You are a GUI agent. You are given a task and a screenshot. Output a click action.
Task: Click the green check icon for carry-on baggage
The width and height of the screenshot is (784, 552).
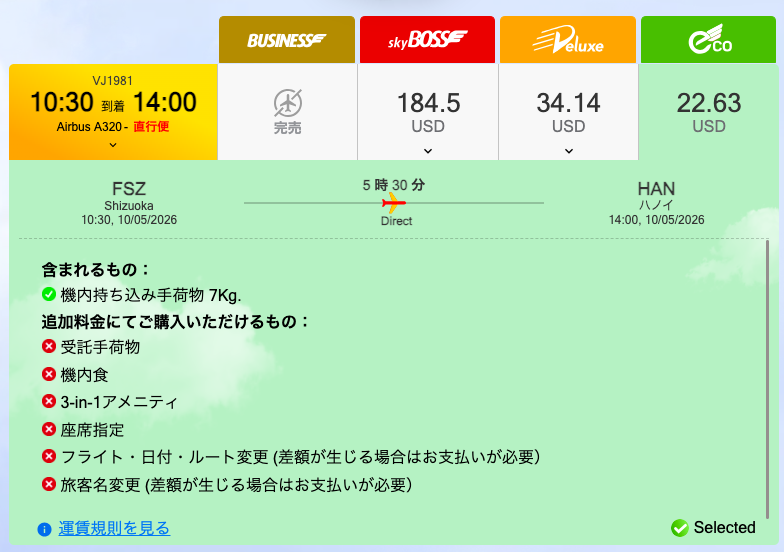[x=49, y=295]
